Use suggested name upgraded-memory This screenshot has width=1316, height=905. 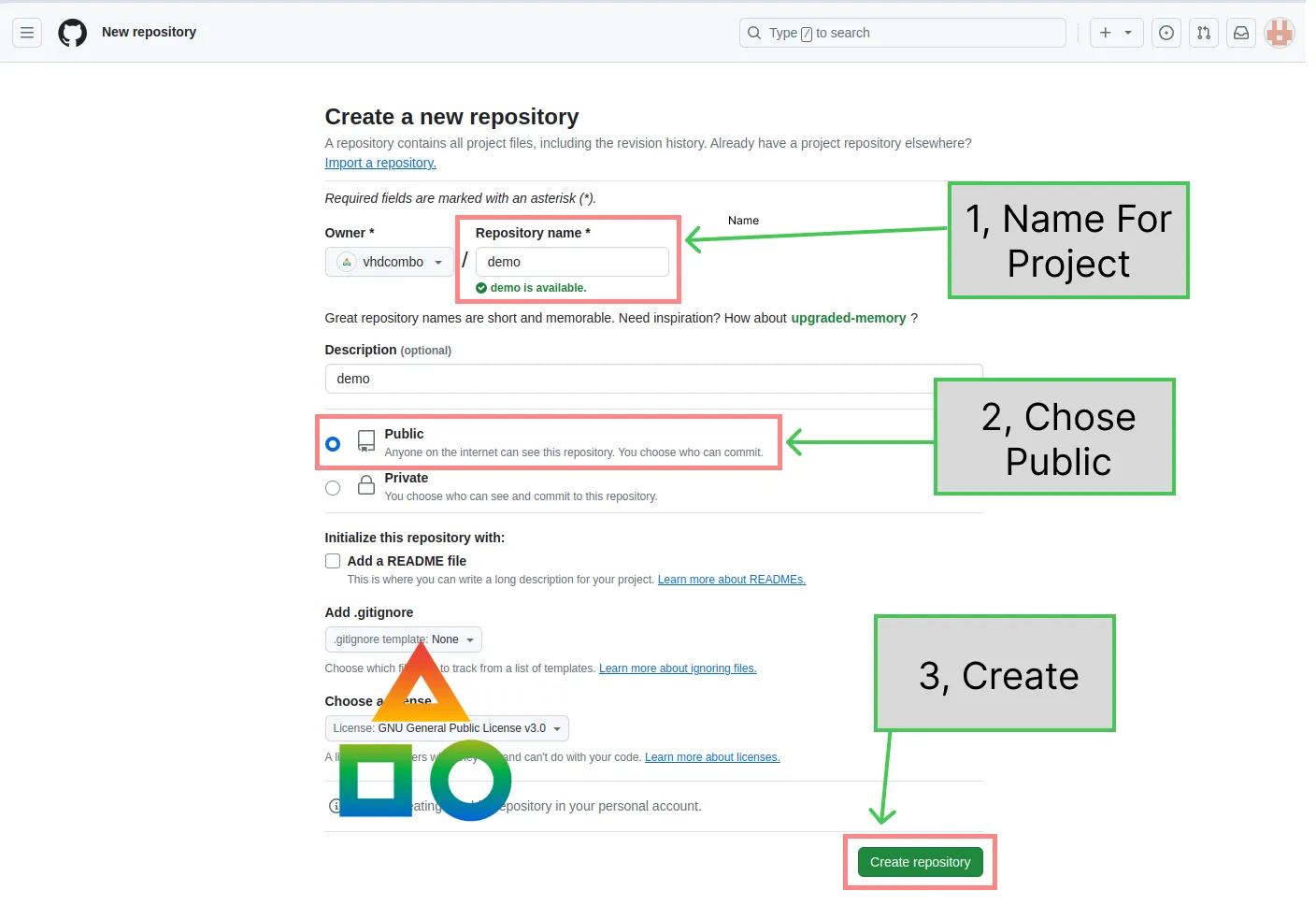pyautogui.click(x=849, y=318)
